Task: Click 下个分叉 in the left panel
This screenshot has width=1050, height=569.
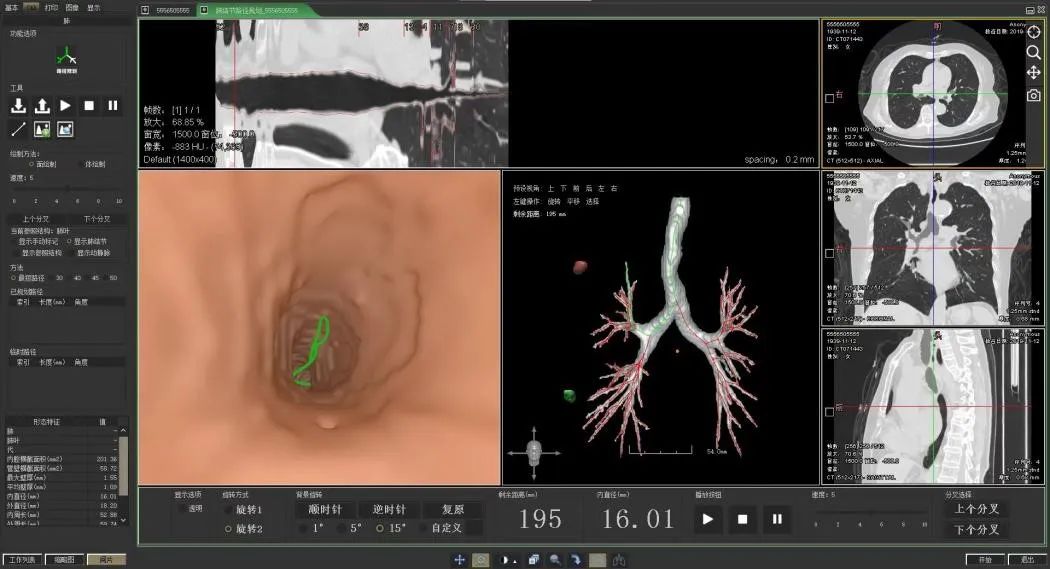Action: (96, 219)
